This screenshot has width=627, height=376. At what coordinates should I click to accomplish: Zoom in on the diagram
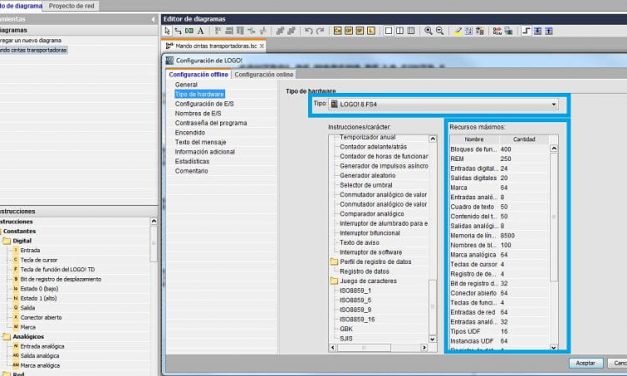pyautogui.click(x=428, y=31)
